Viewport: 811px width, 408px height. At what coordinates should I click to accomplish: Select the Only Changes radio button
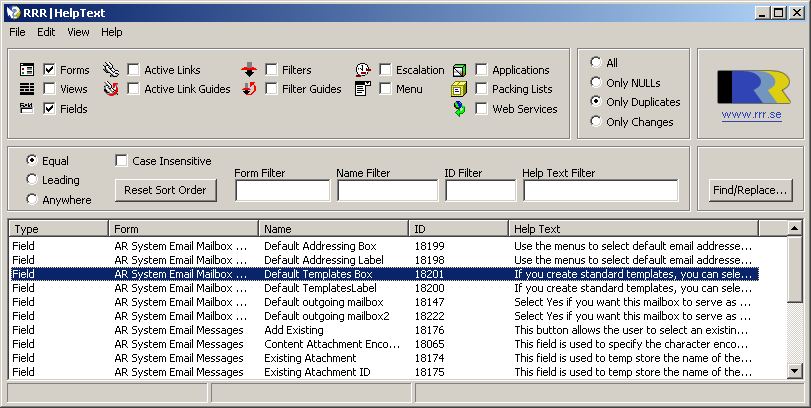tap(597, 122)
